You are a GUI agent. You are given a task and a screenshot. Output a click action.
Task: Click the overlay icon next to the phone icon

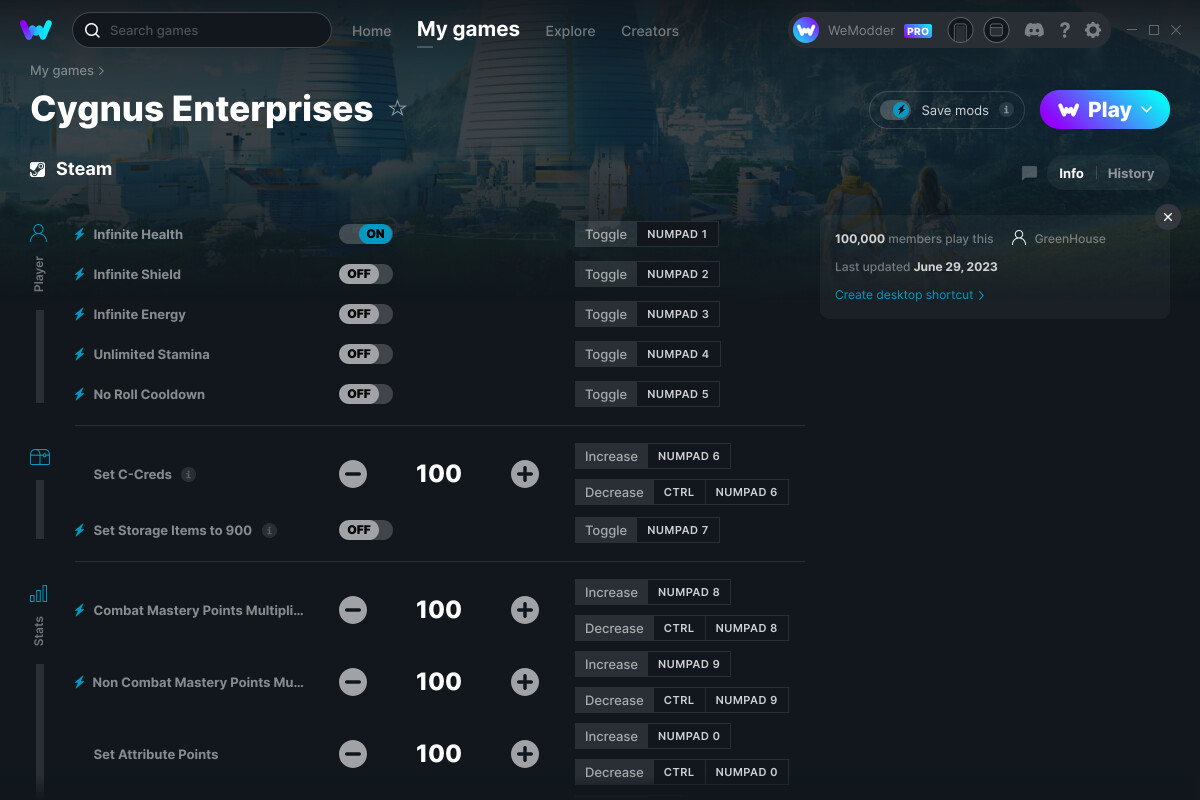click(996, 30)
